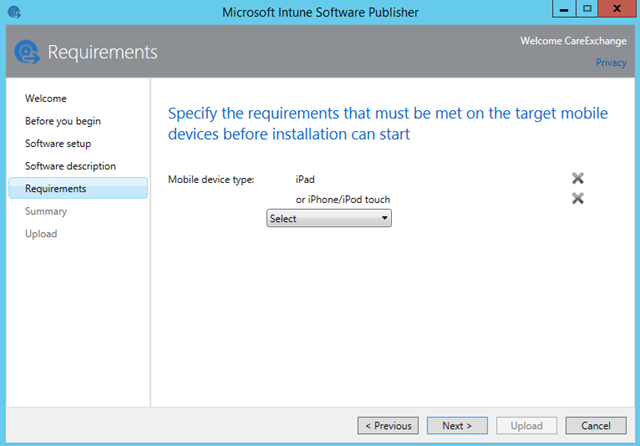Cancel the publishing wizard
640x446 pixels.
click(596, 426)
